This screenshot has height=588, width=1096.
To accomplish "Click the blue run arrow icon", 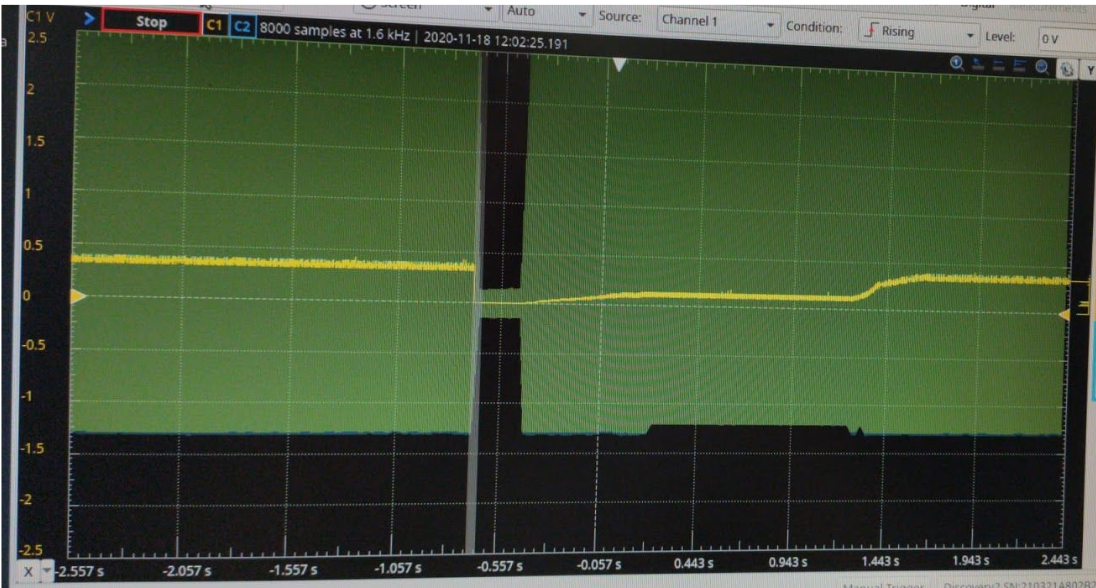I will coord(88,19).
